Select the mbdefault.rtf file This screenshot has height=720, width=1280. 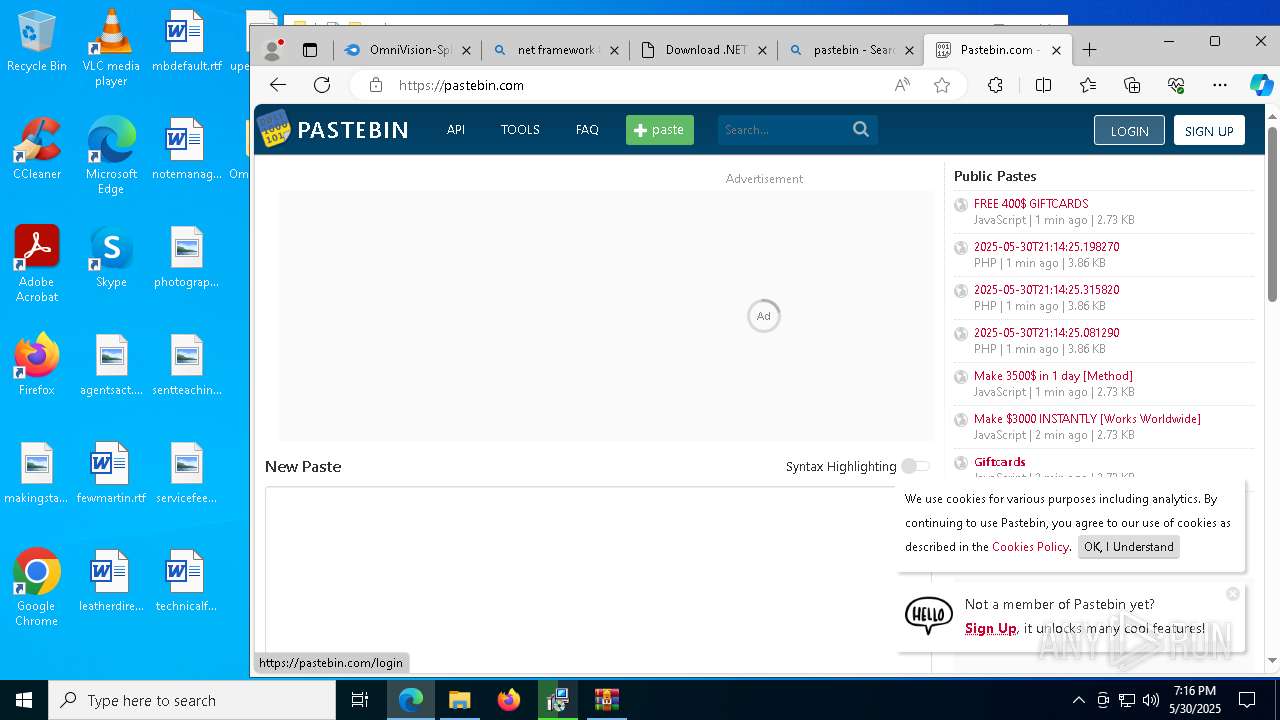coord(186,41)
